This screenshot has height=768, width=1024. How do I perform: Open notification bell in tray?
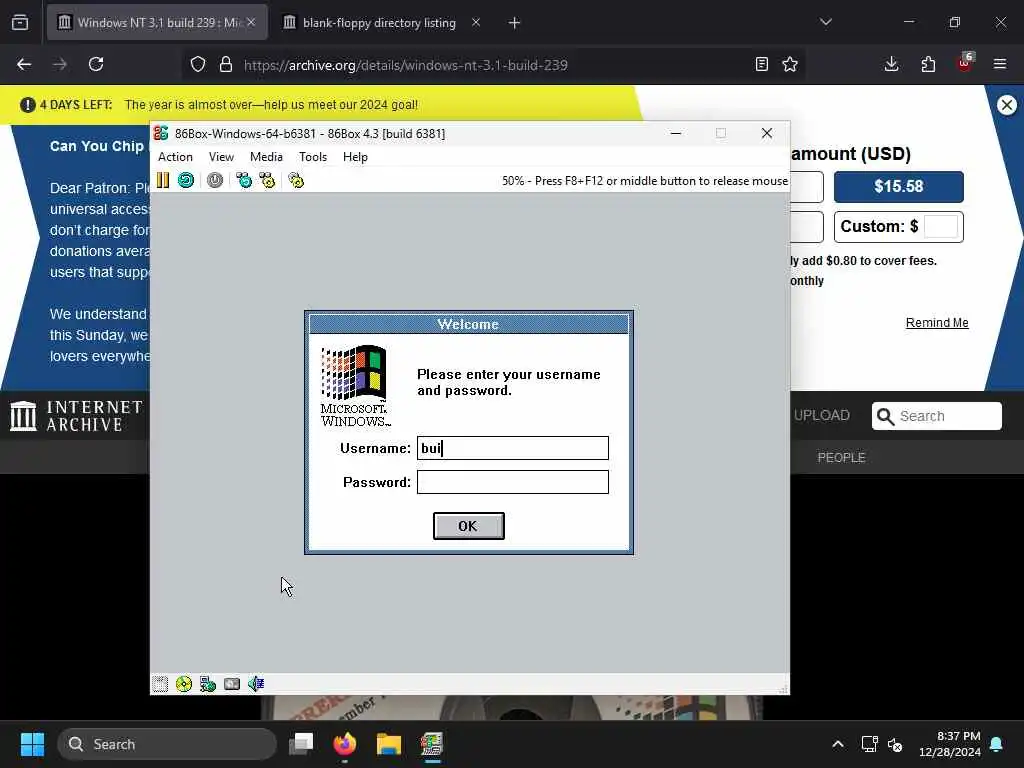pos(997,744)
